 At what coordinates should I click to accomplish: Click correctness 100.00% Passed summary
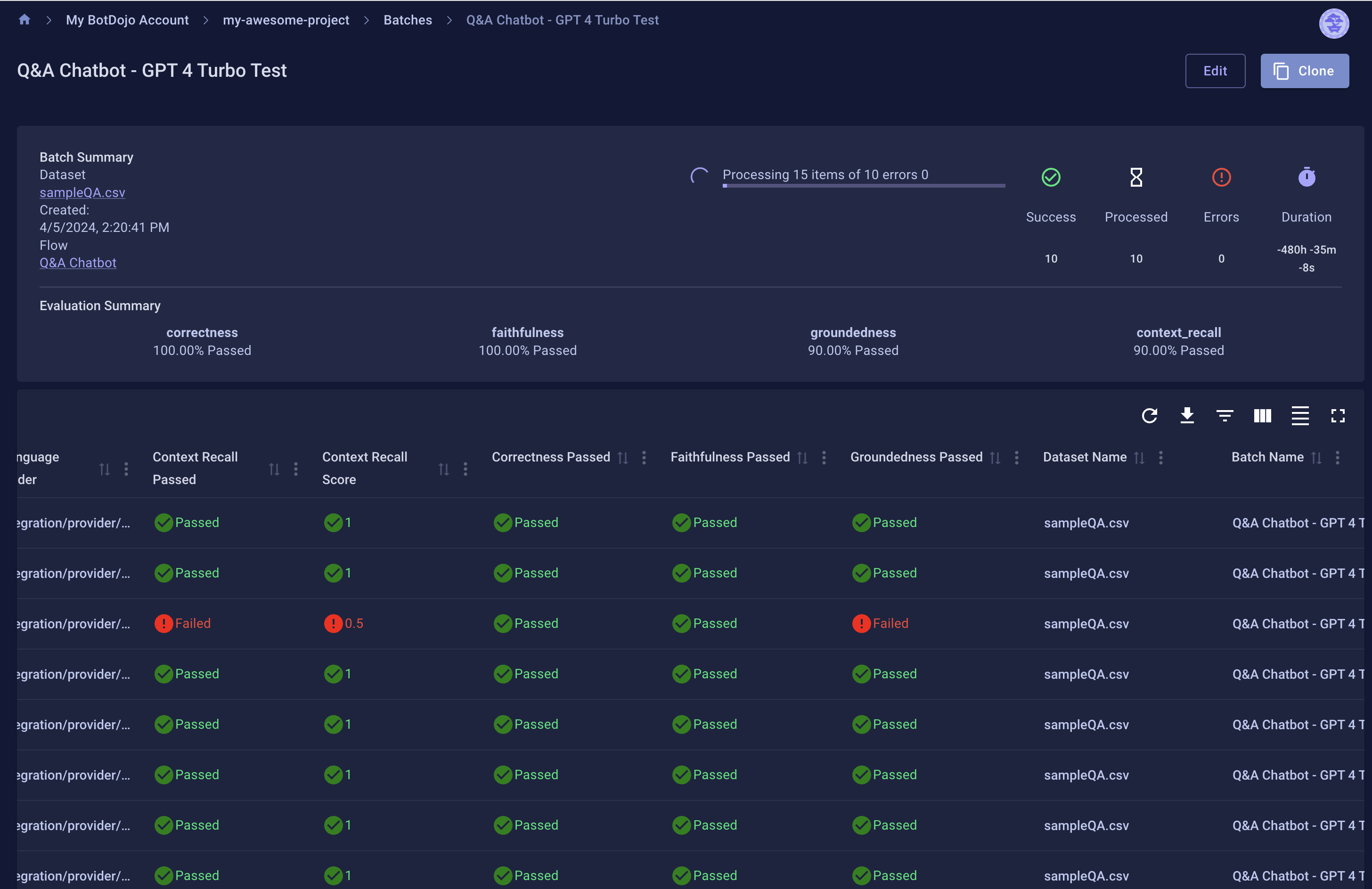tap(202, 342)
